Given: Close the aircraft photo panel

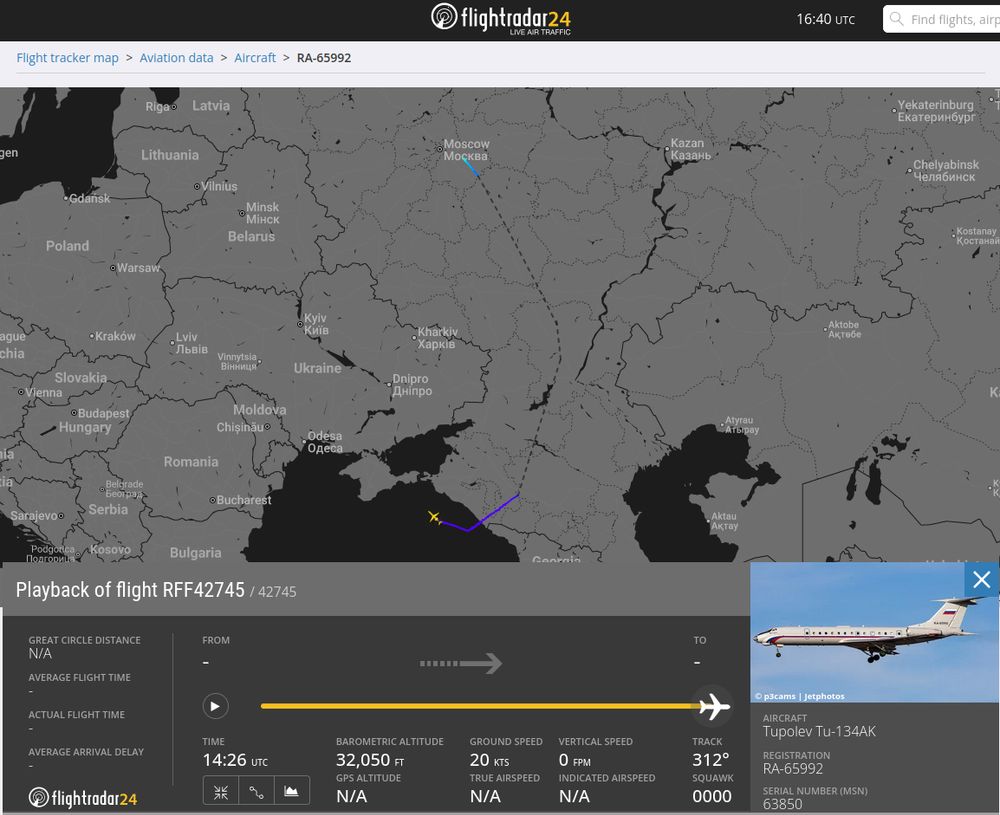Looking at the screenshot, I should 982,580.
